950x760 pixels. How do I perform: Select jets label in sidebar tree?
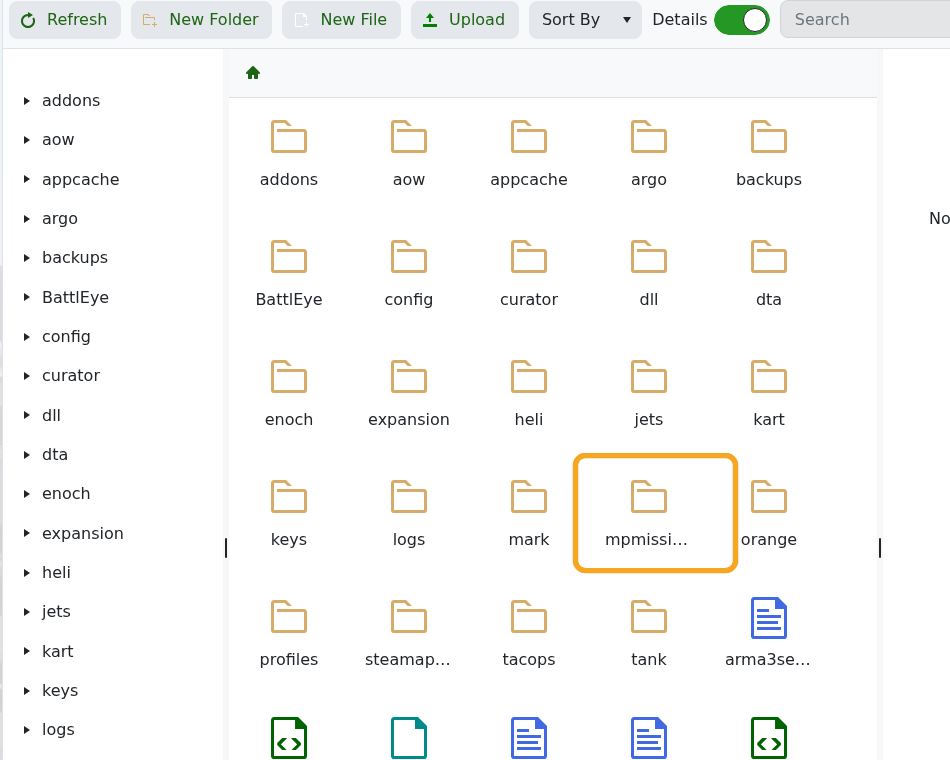56,612
